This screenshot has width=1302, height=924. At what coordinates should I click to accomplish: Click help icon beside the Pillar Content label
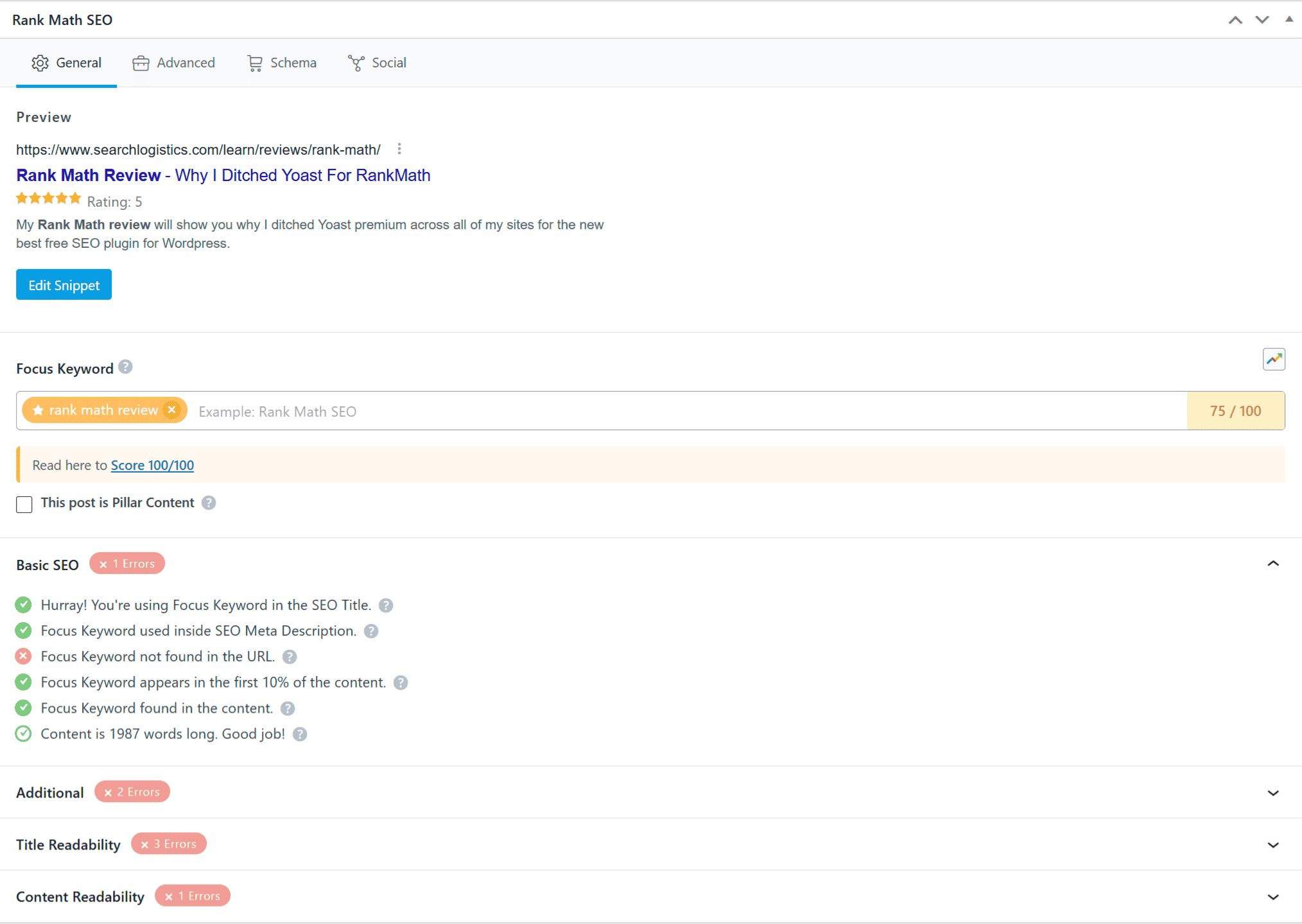click(208, 503)
